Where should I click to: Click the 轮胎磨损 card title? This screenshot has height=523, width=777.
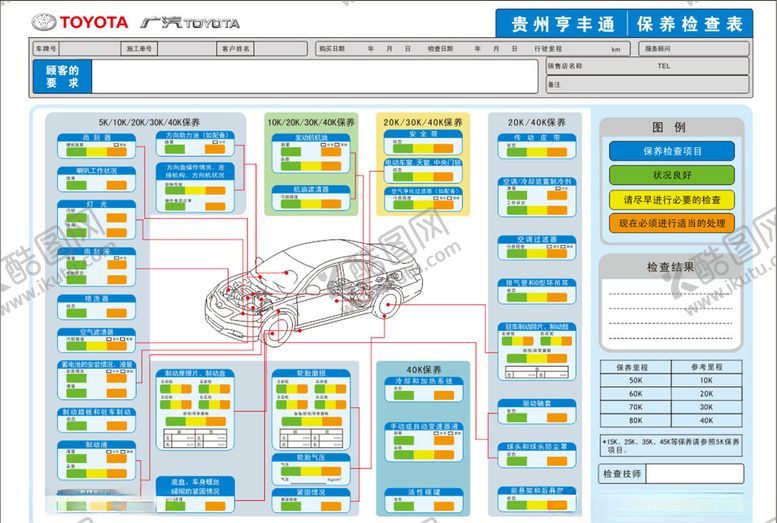coord(311,373)
